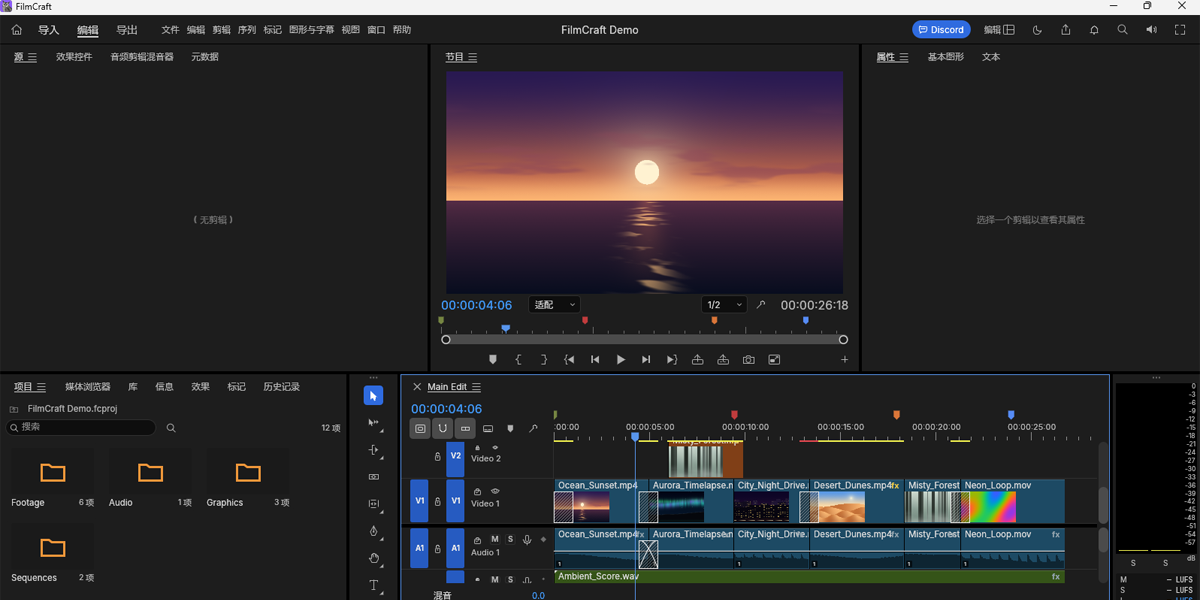1200x600 pixels.
Task: Open the 适配 zoom level dropdown
Action: (x=555, y=305)
